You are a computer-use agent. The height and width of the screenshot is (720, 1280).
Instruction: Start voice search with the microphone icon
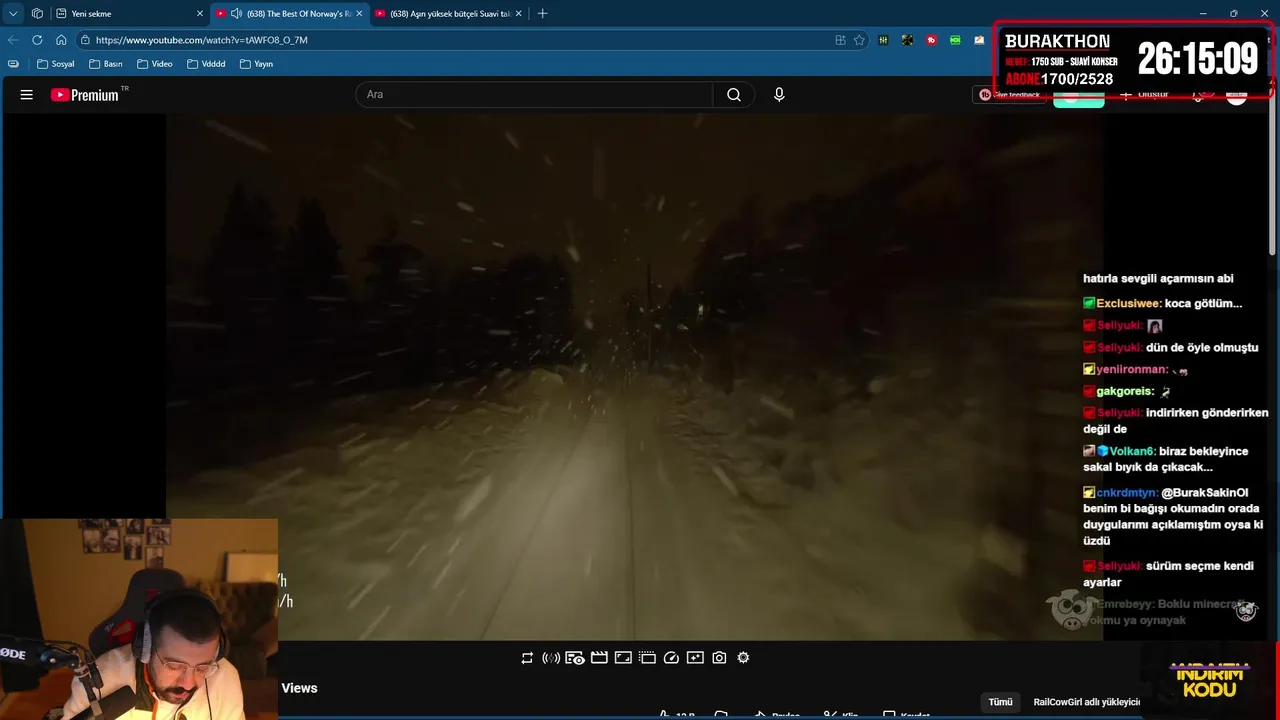tap(779, 95)
